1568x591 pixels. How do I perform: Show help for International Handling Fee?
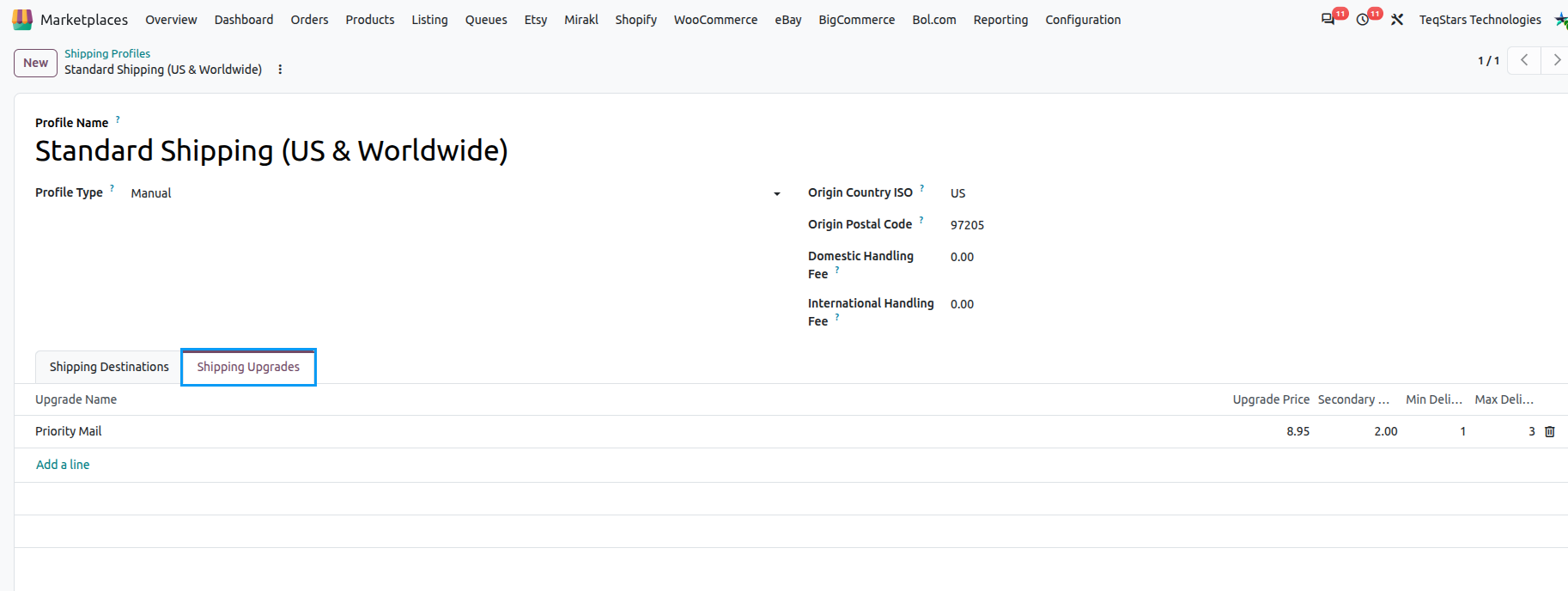coord(837,317)
